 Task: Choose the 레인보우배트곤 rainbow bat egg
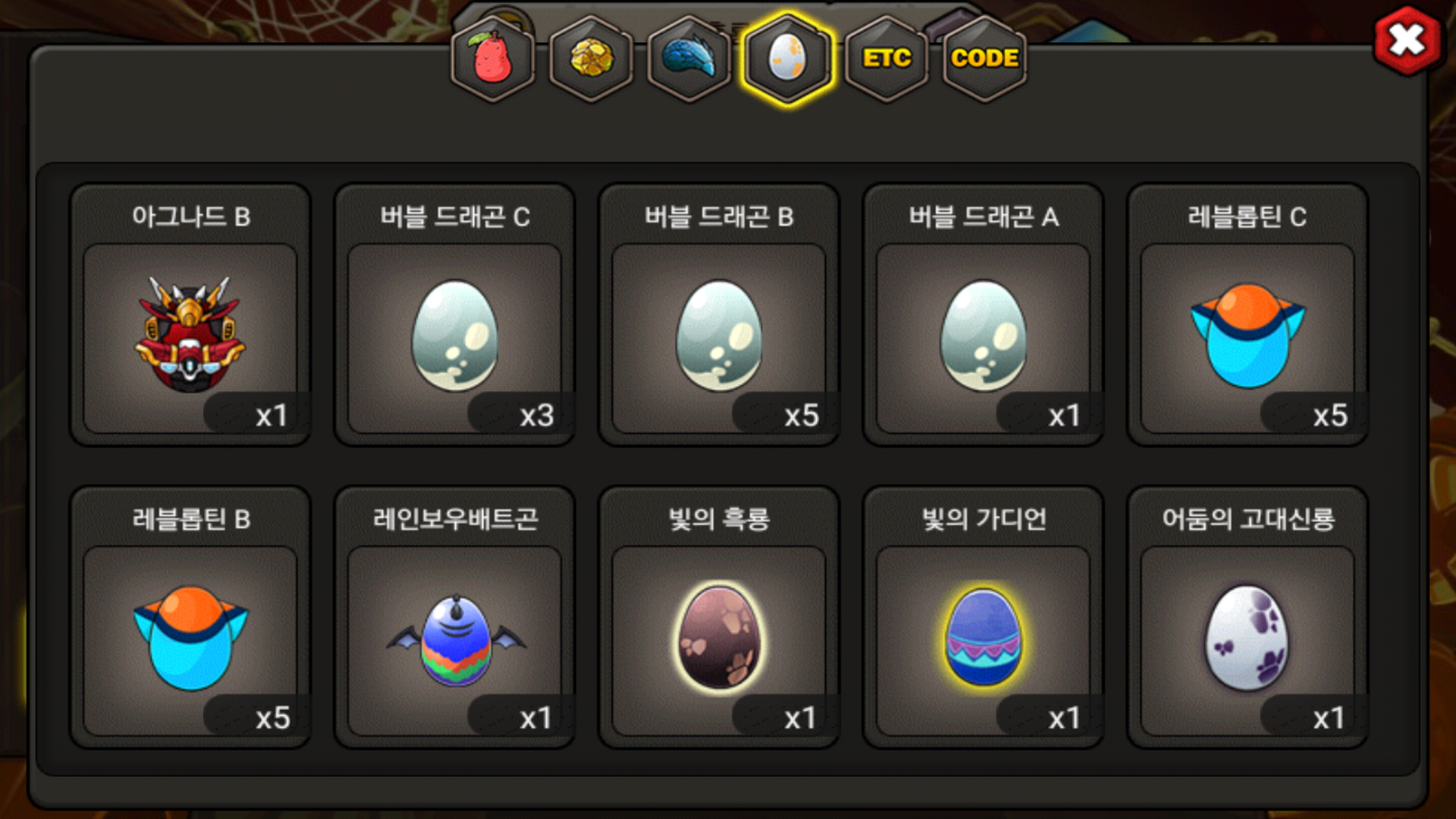pyautogui.click(x=455, y=617)
